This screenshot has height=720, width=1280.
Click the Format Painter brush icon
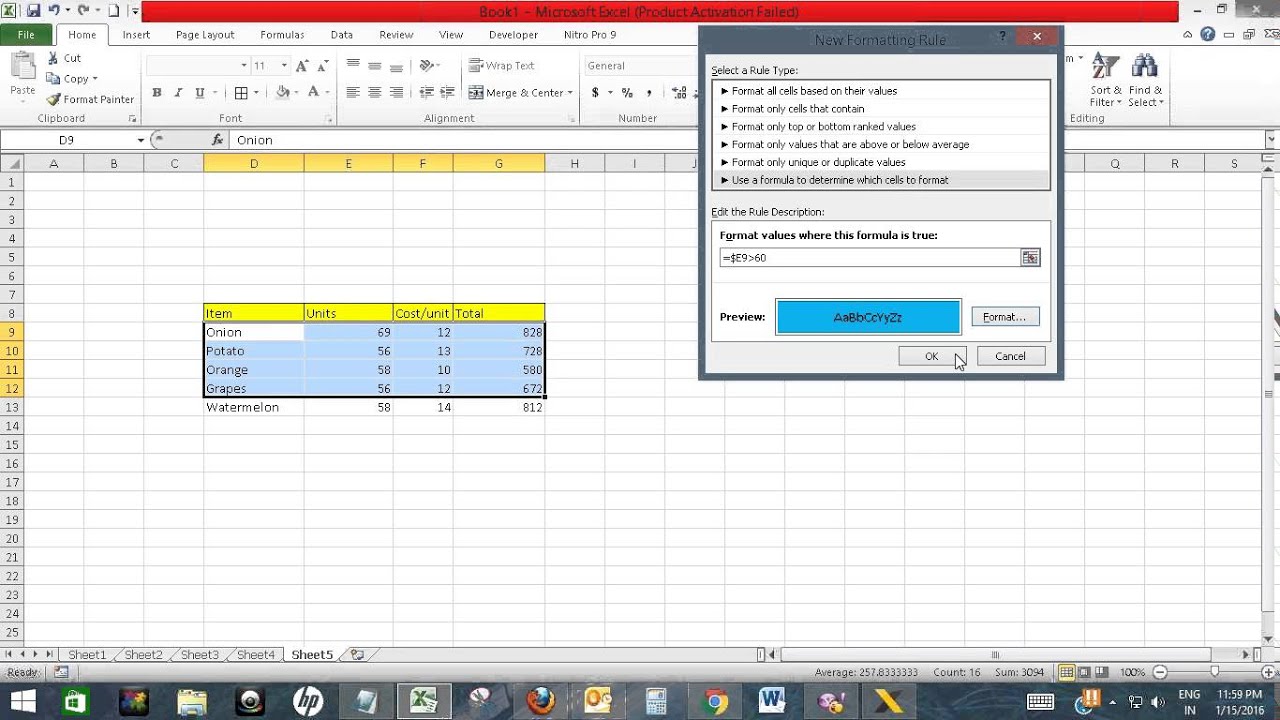[53, 99]
